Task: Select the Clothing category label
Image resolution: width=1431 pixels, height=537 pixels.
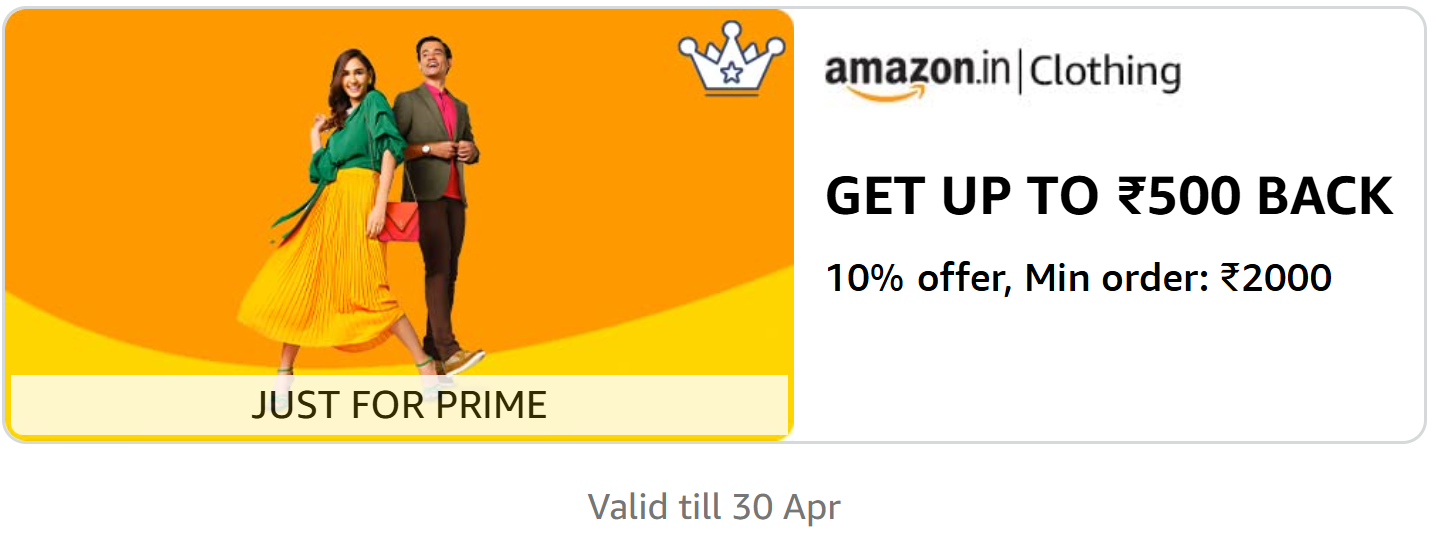Action: pos(1104,72)
